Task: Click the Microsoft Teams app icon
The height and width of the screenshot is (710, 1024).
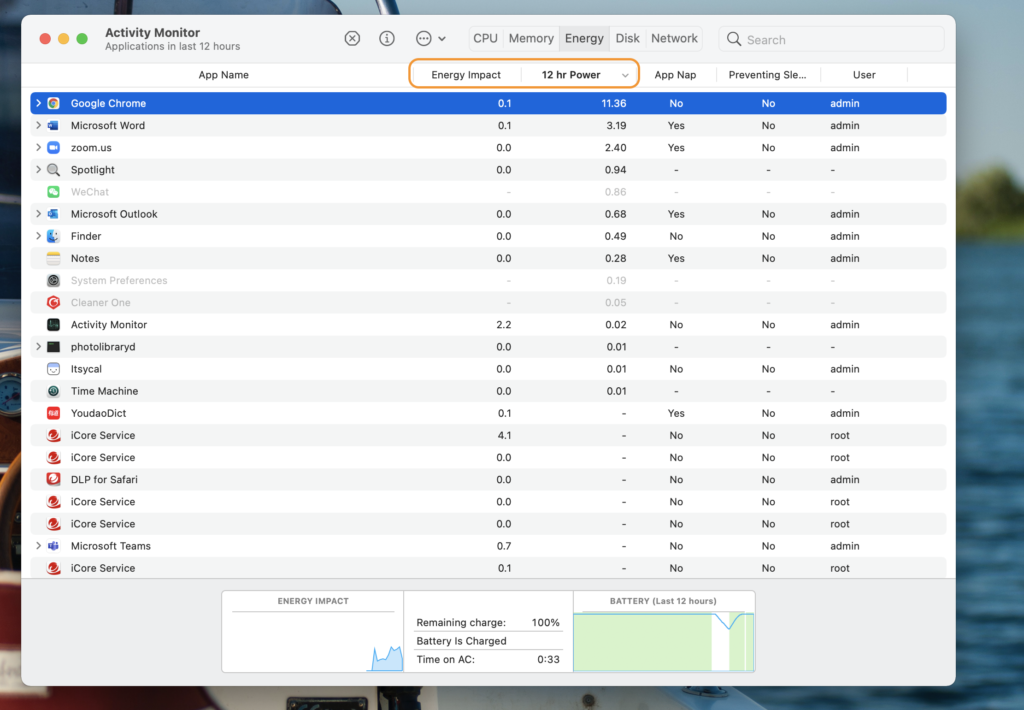Action: (53, 546)
